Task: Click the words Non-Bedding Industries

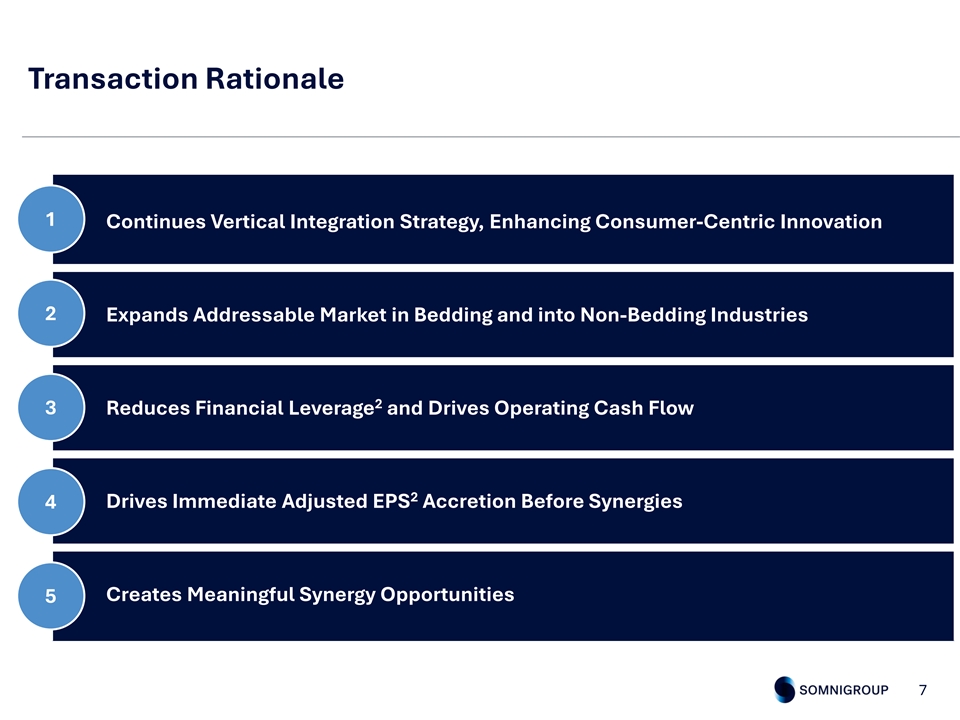Action: 694,315
